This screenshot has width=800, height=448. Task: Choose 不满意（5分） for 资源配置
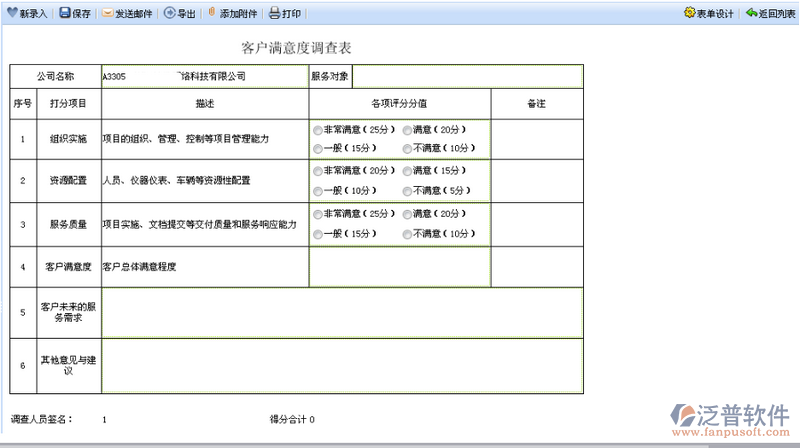[x=407, y=190]
